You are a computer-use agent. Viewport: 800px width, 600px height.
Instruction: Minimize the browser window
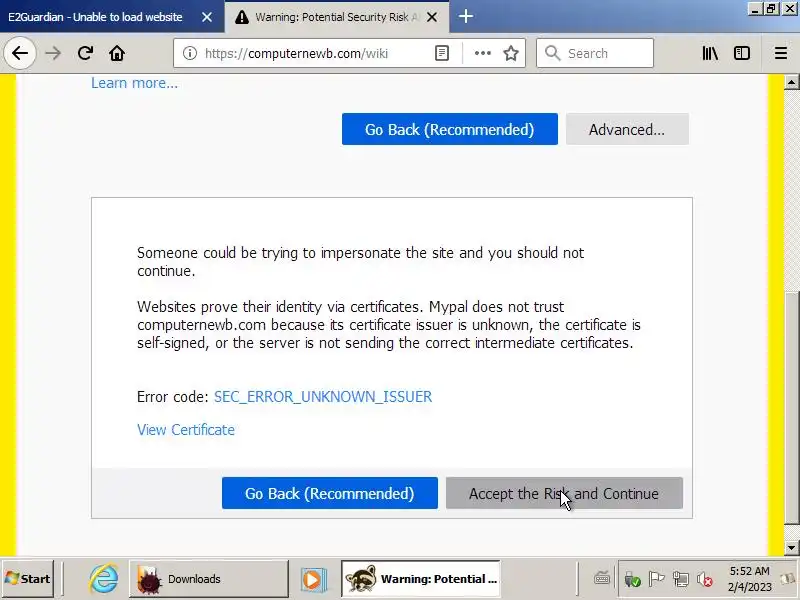click(x=756, y=9)
